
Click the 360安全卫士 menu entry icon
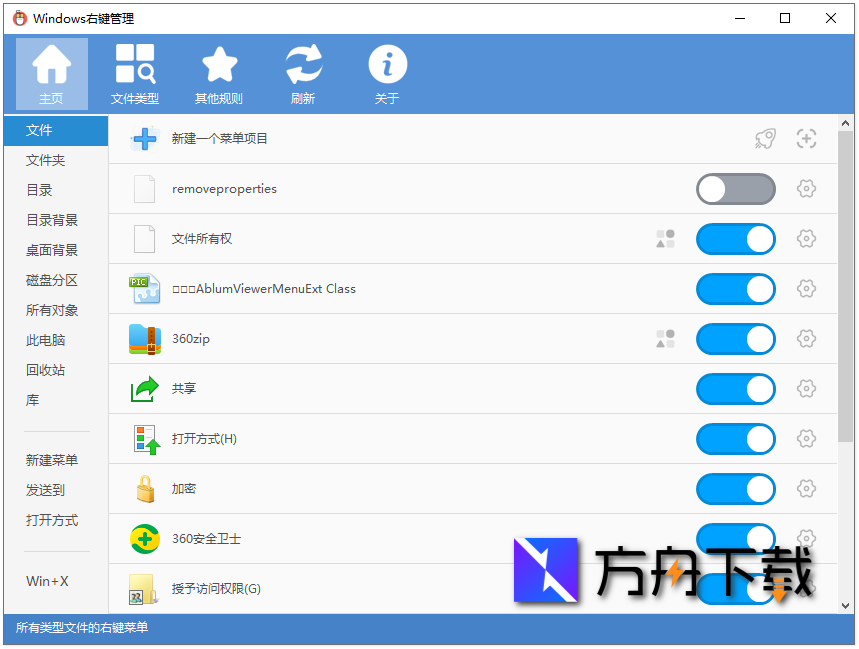144,539
